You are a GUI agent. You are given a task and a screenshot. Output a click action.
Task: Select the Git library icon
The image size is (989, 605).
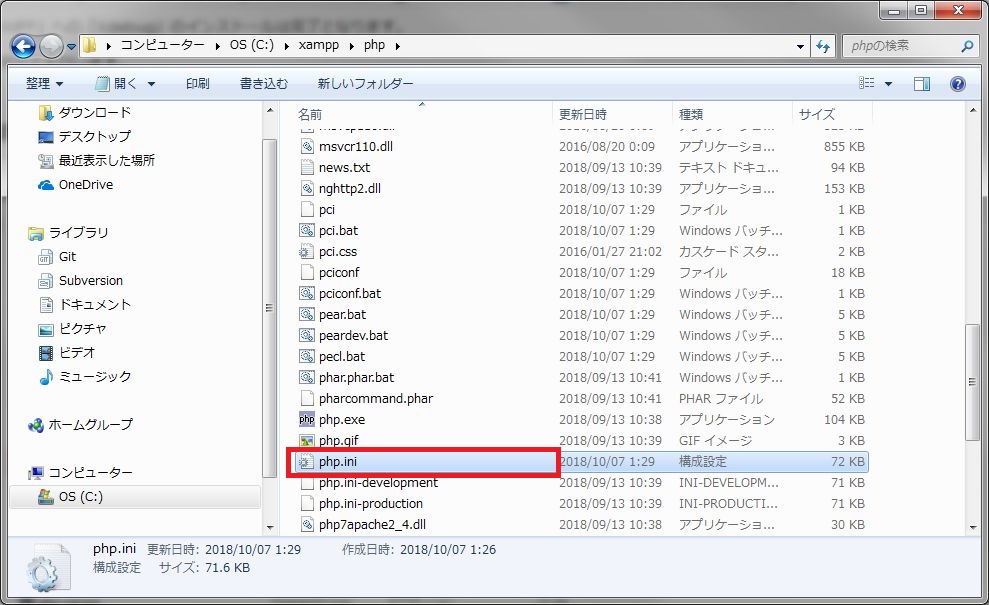click(x=45, y=257)
